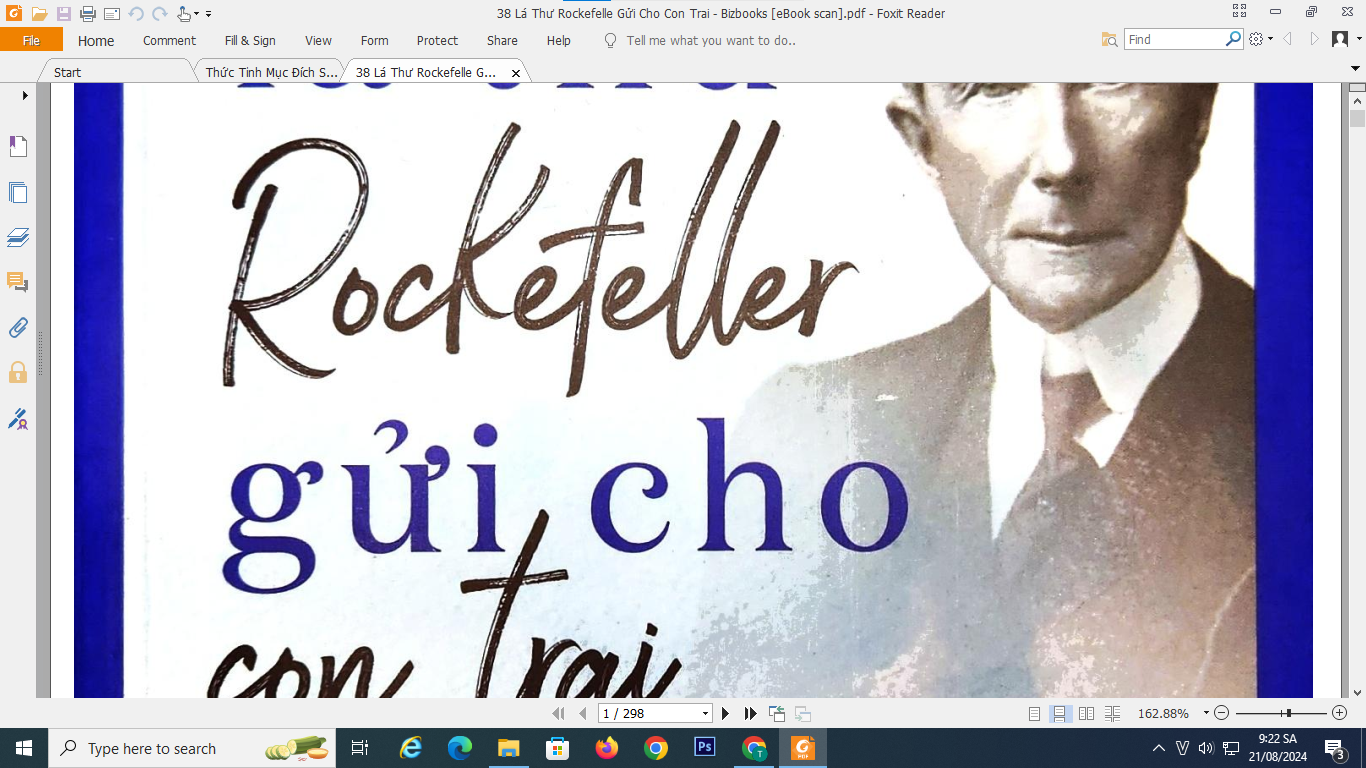Open the Protect ribbon tab

[x=437, y=41]
